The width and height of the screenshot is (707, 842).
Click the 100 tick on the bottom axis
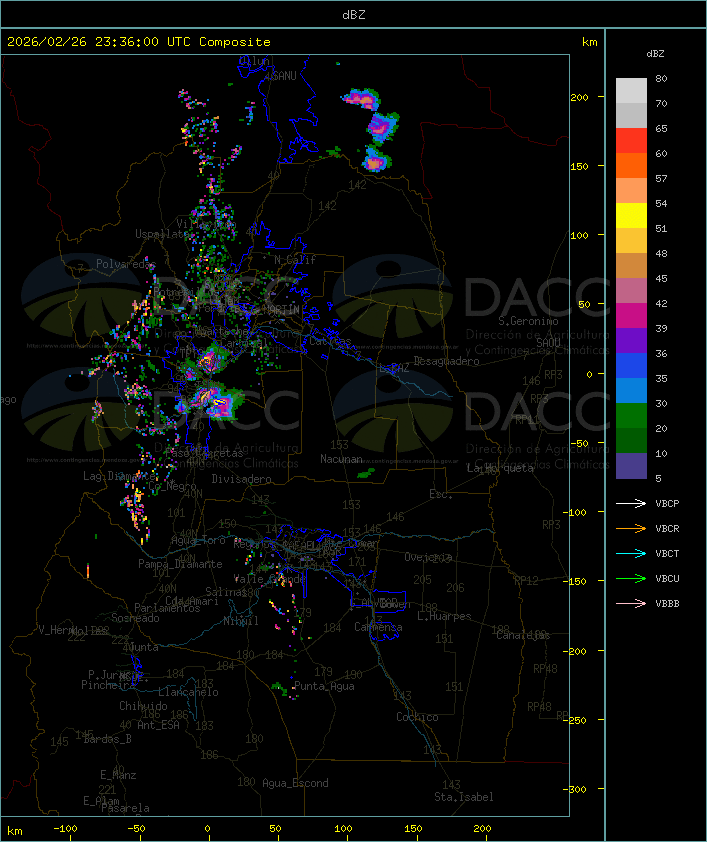click(x=343, y=829)
